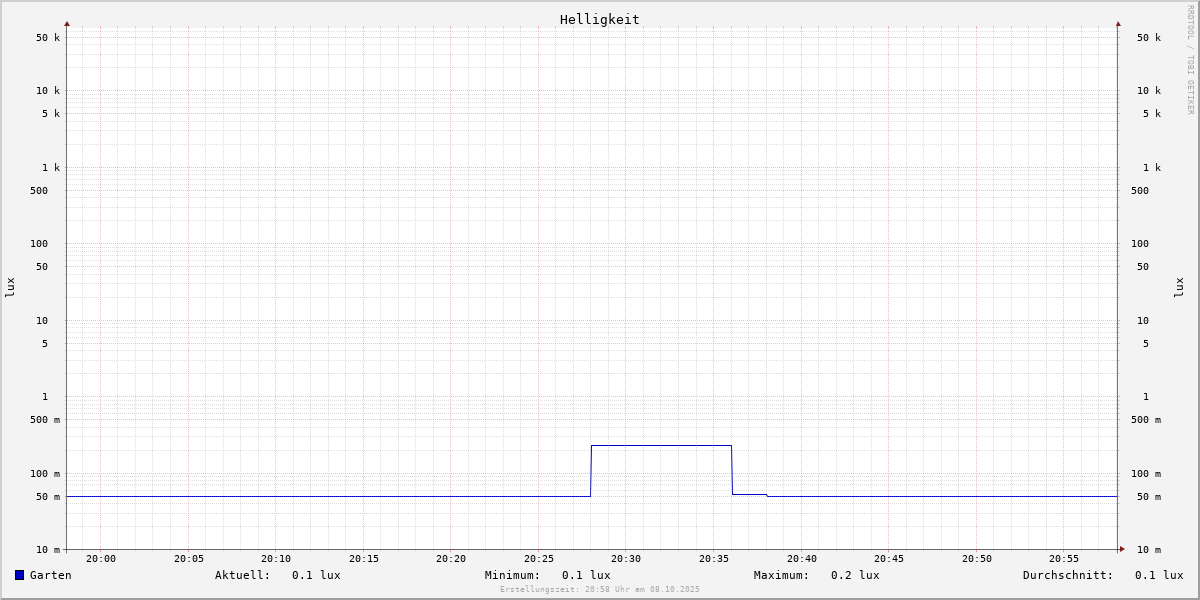
Task: Click the 20:20 time axis label
Action: pyautogui.click(x=451, y=559)
